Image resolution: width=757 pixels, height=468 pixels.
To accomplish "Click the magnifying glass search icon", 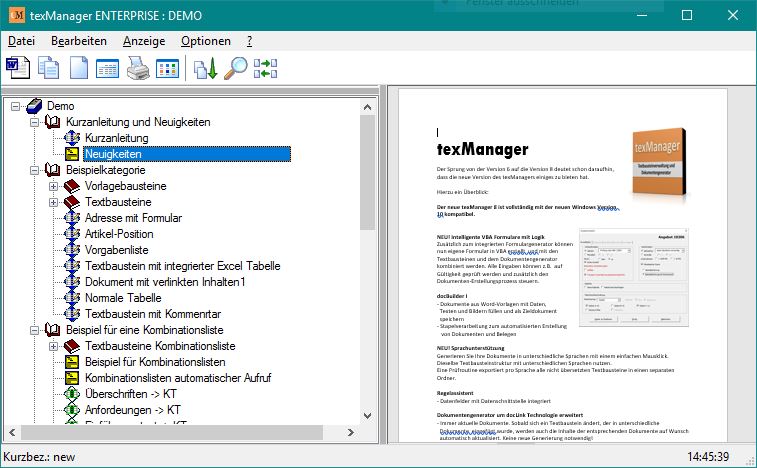I will 236,68.
